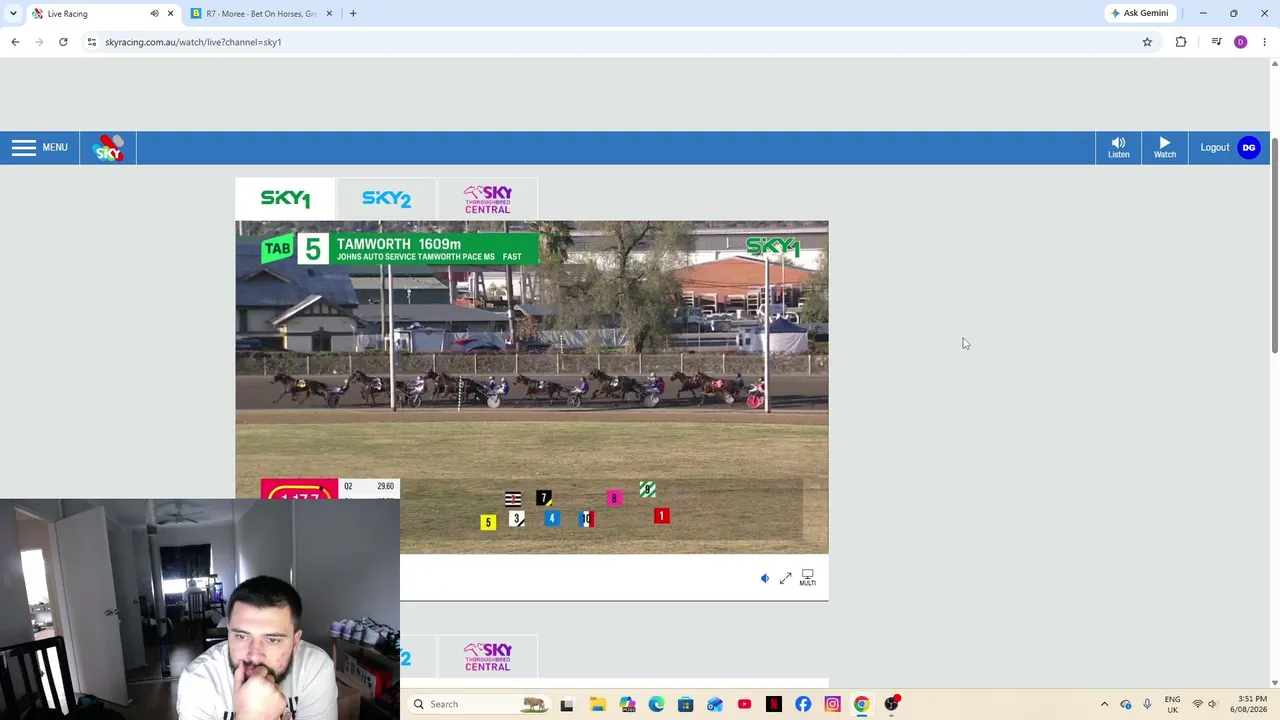Switch to the Live Racing tab

pos(101,14)
